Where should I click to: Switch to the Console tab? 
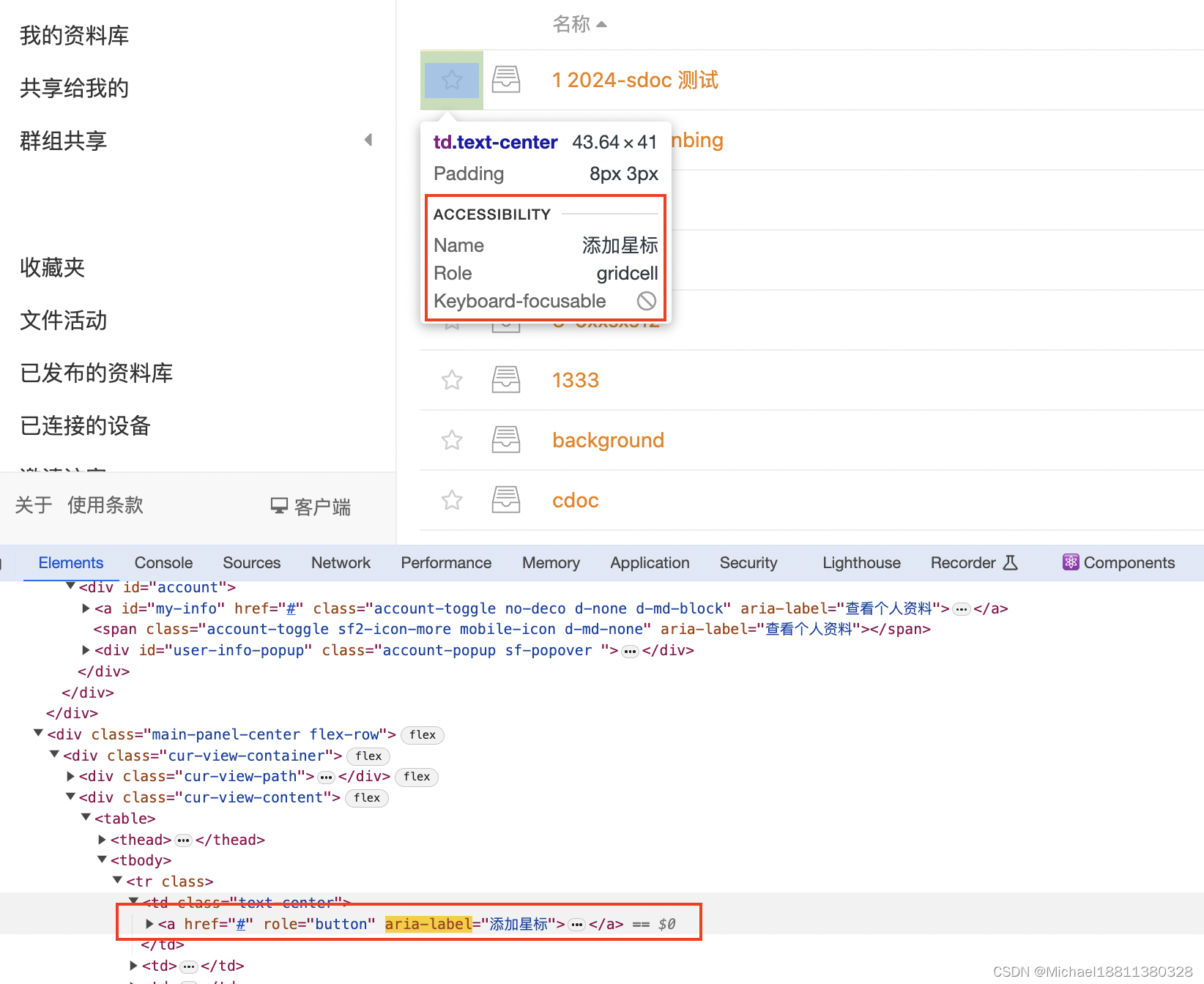163,562
